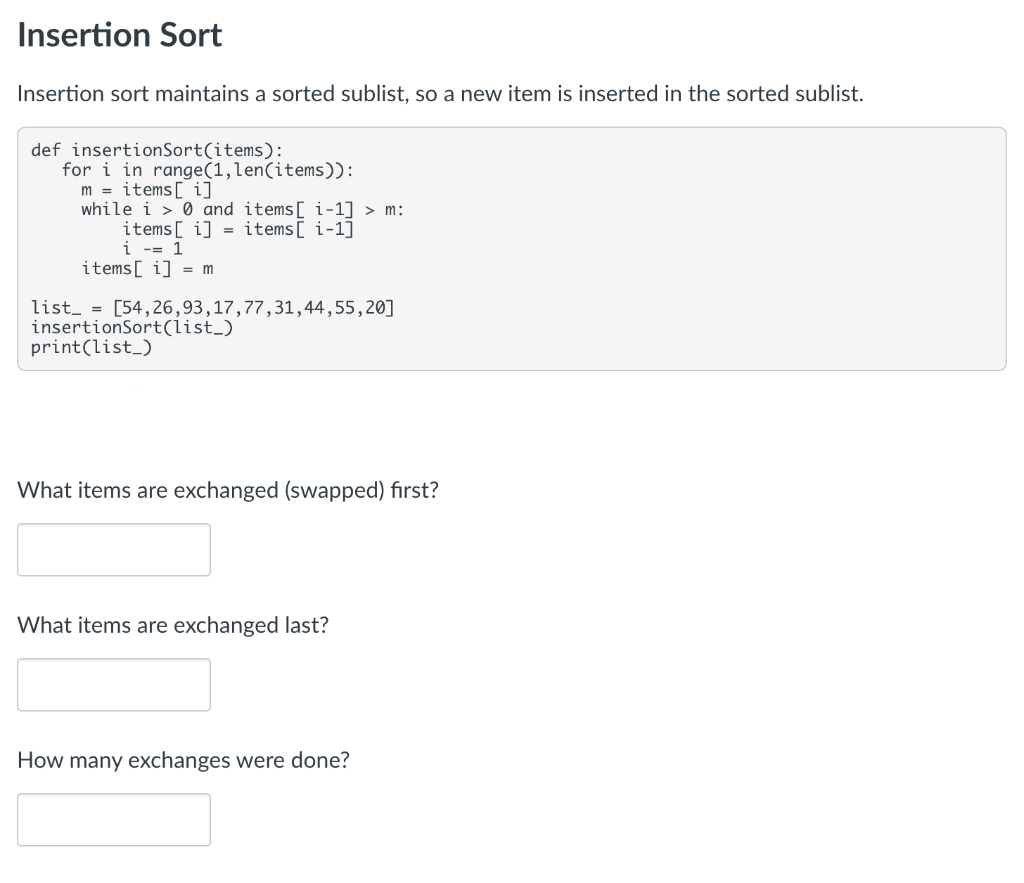Click the 'What items are exchanged last?' question
The height and width of the screenshot is (883, 1024).
click(x=173, y=625)
